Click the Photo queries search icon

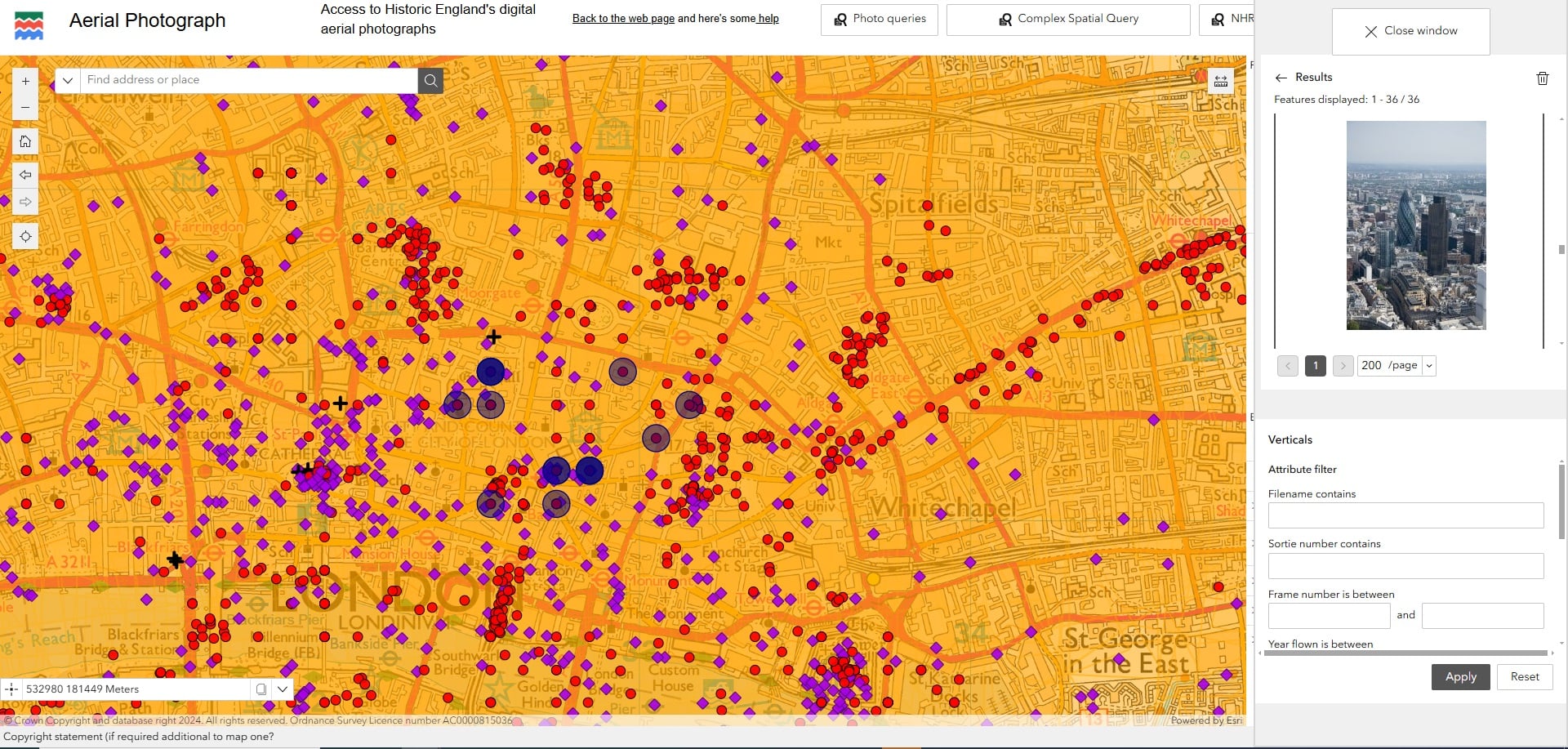[840, 20]
